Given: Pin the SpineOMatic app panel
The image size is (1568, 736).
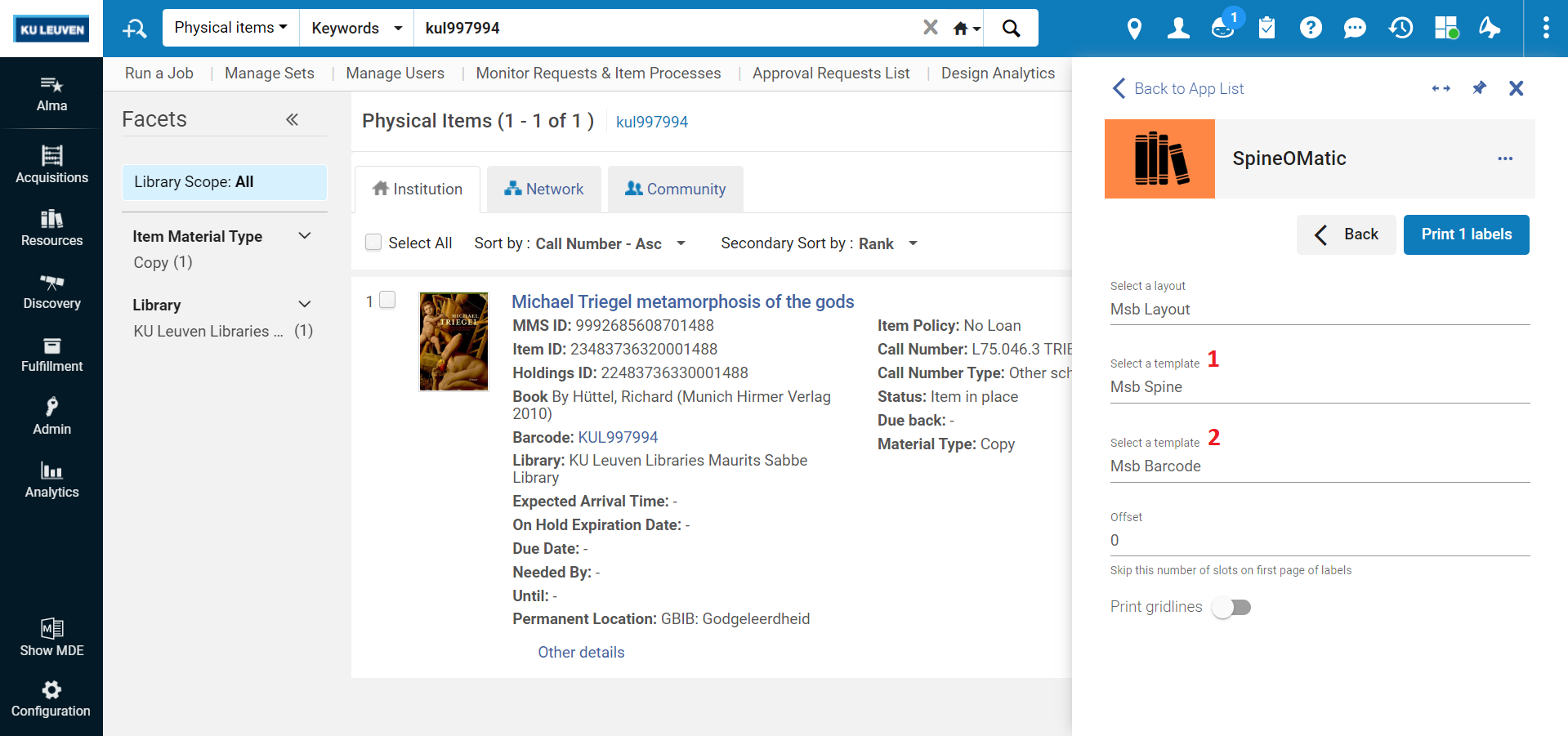Looking at the screenshot, I should click(x=1479, y=87).
